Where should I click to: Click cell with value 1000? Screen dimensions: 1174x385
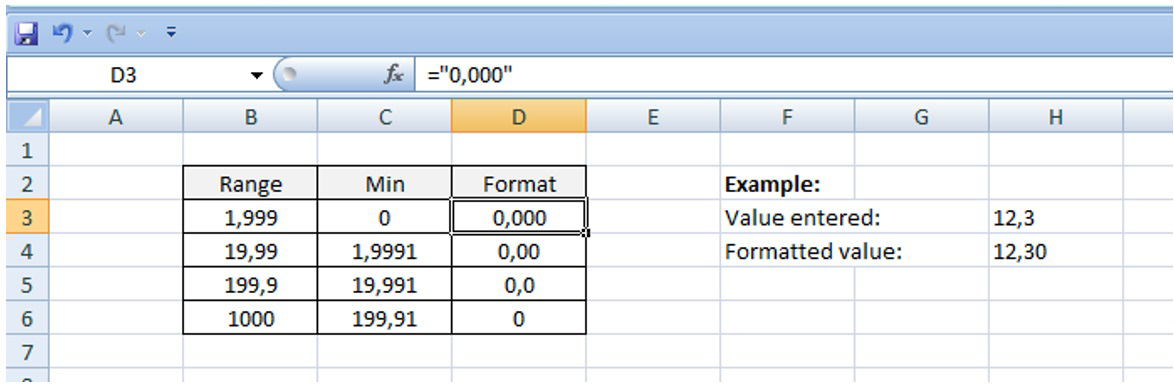coord(250,318)
